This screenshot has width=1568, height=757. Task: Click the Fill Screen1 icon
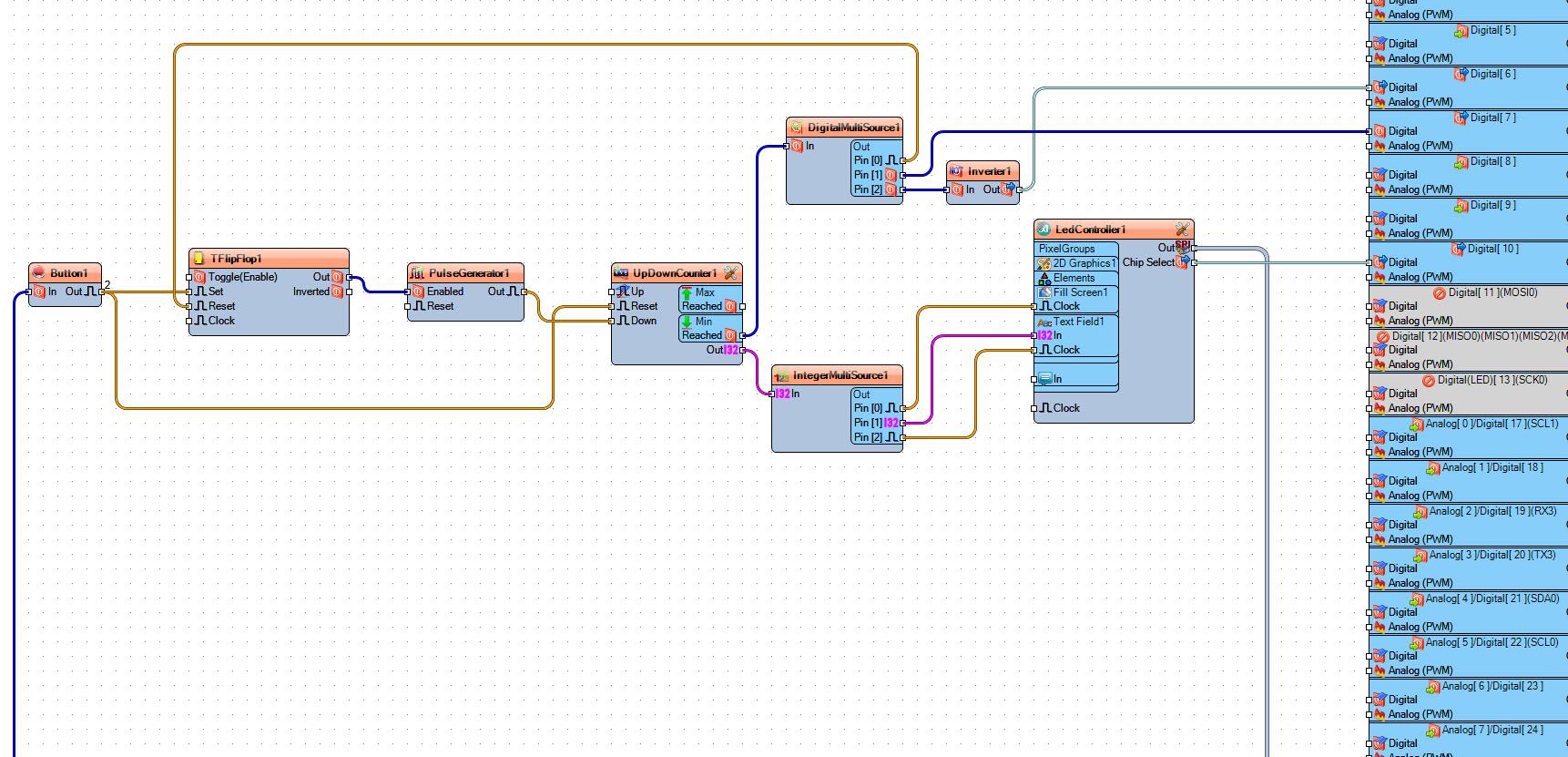click(1044, 292)
